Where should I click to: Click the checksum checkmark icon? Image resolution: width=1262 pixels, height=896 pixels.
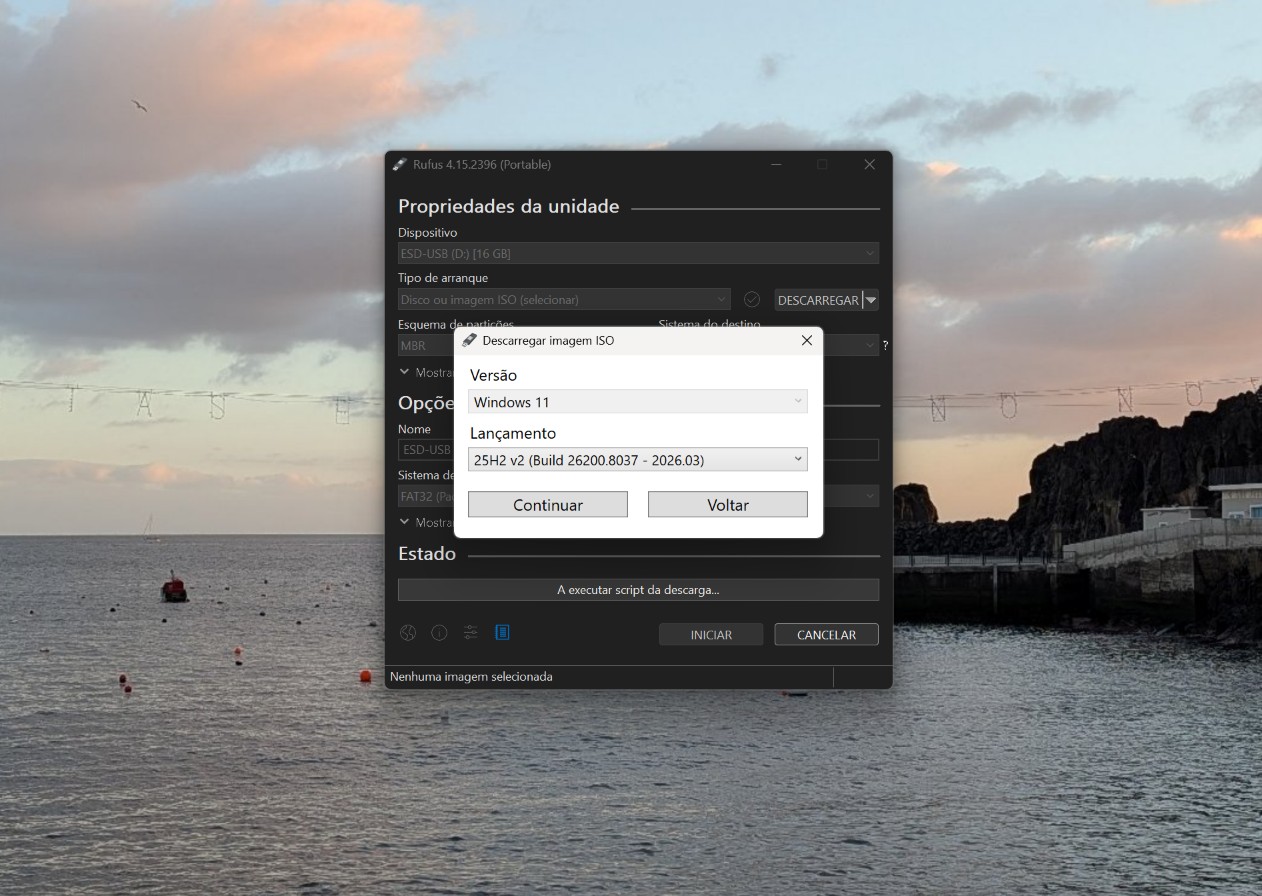752,299
